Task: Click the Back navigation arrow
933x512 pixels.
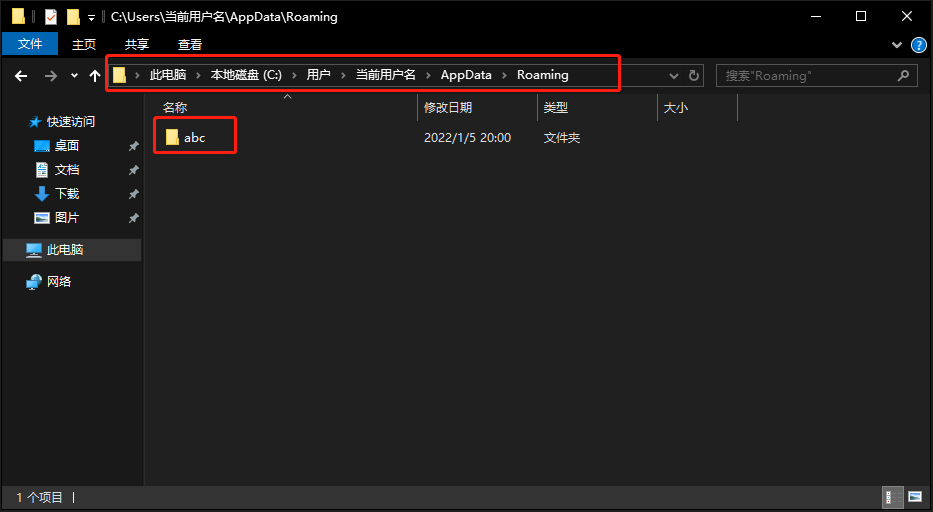Action: tap(20, 75)
